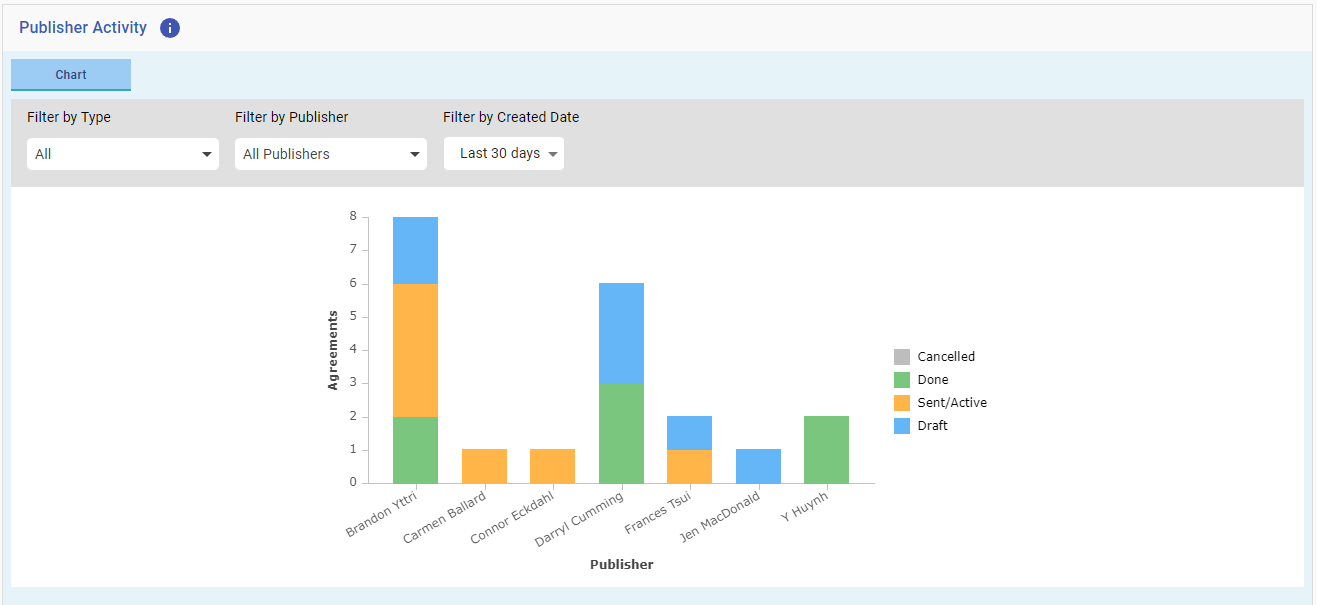
Task: Click the Y Huynh axis label
Action: pos(806,505)
